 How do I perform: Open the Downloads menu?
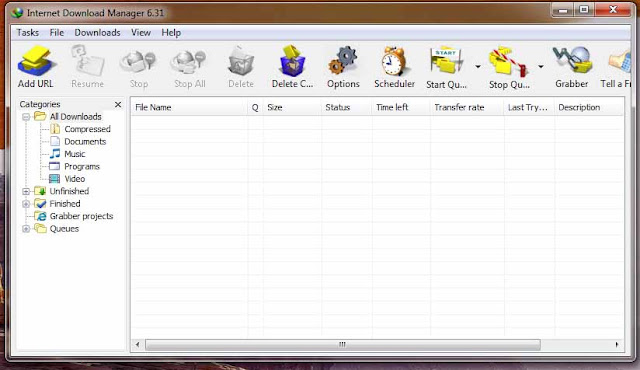[x=97, y=32]
